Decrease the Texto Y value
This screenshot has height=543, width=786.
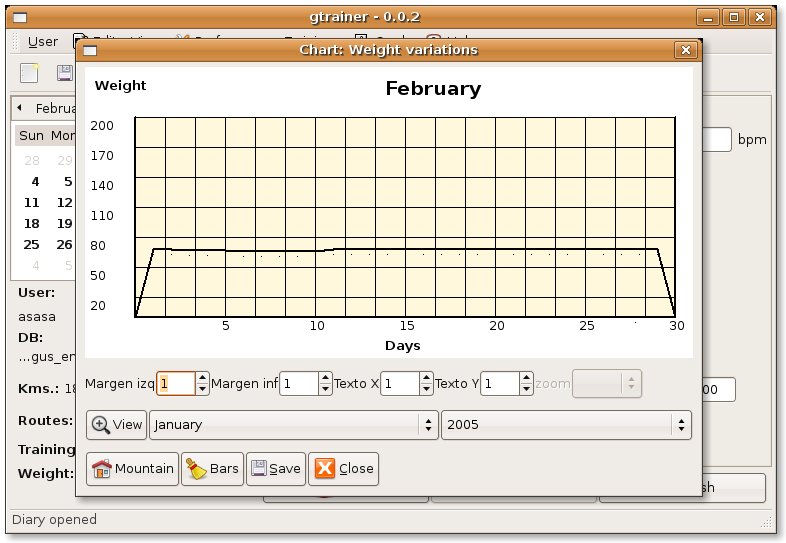pyautogui.click(x=526, y=389)
